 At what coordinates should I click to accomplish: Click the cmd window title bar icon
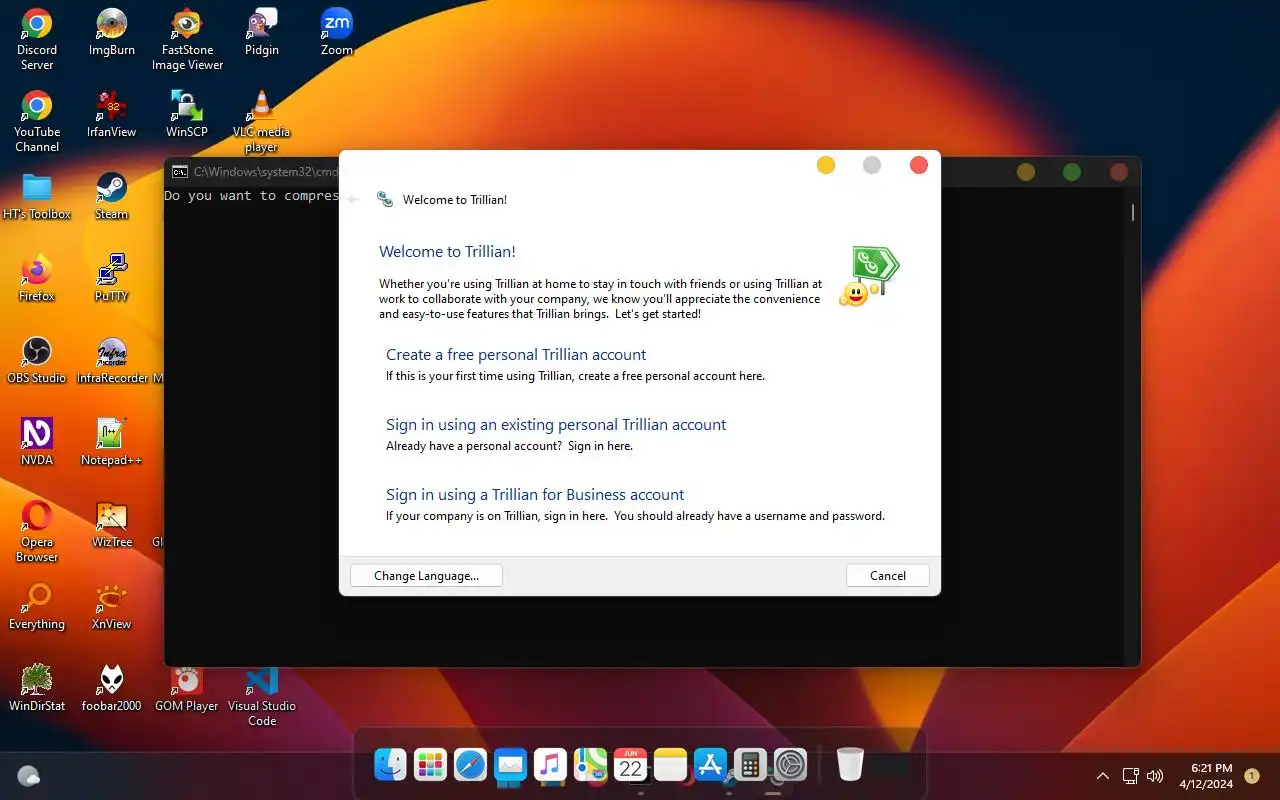[x=179, y=172]
